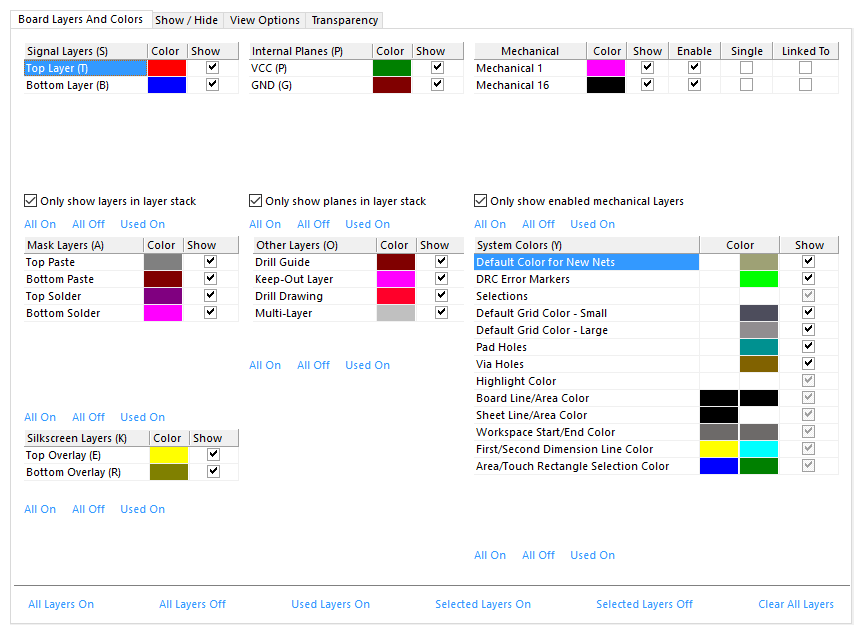This screenshot has height=635, width=864.
Task: Click Used On under Other Layers
Action: tap(368, 365)
